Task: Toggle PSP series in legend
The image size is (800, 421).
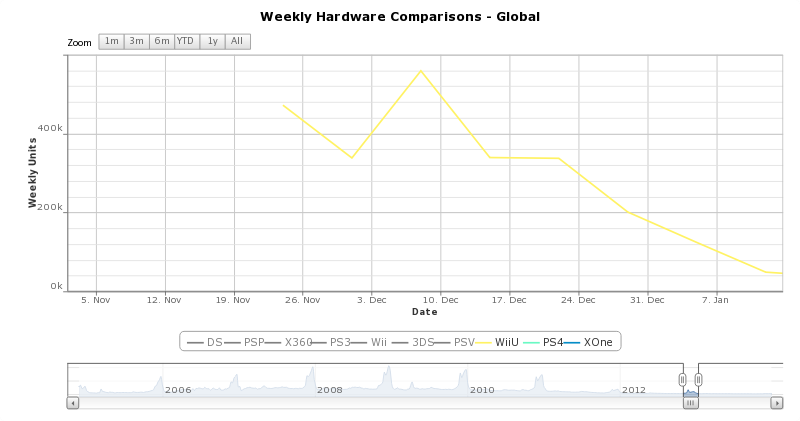Action: (244, 342)
